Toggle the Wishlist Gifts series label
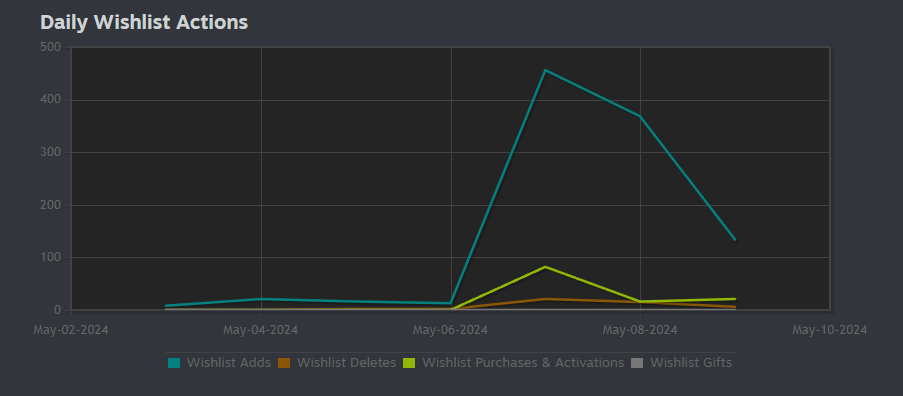This screenshot has width=903, height=396. point(691,363)
